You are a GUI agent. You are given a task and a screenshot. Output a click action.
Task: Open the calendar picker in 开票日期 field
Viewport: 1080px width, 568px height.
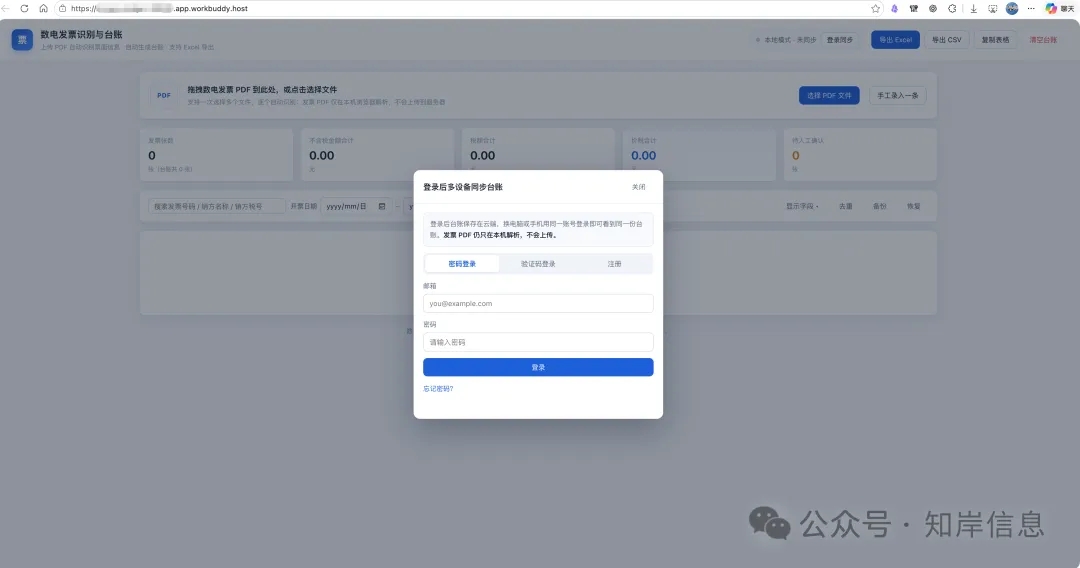coord(382,206)
